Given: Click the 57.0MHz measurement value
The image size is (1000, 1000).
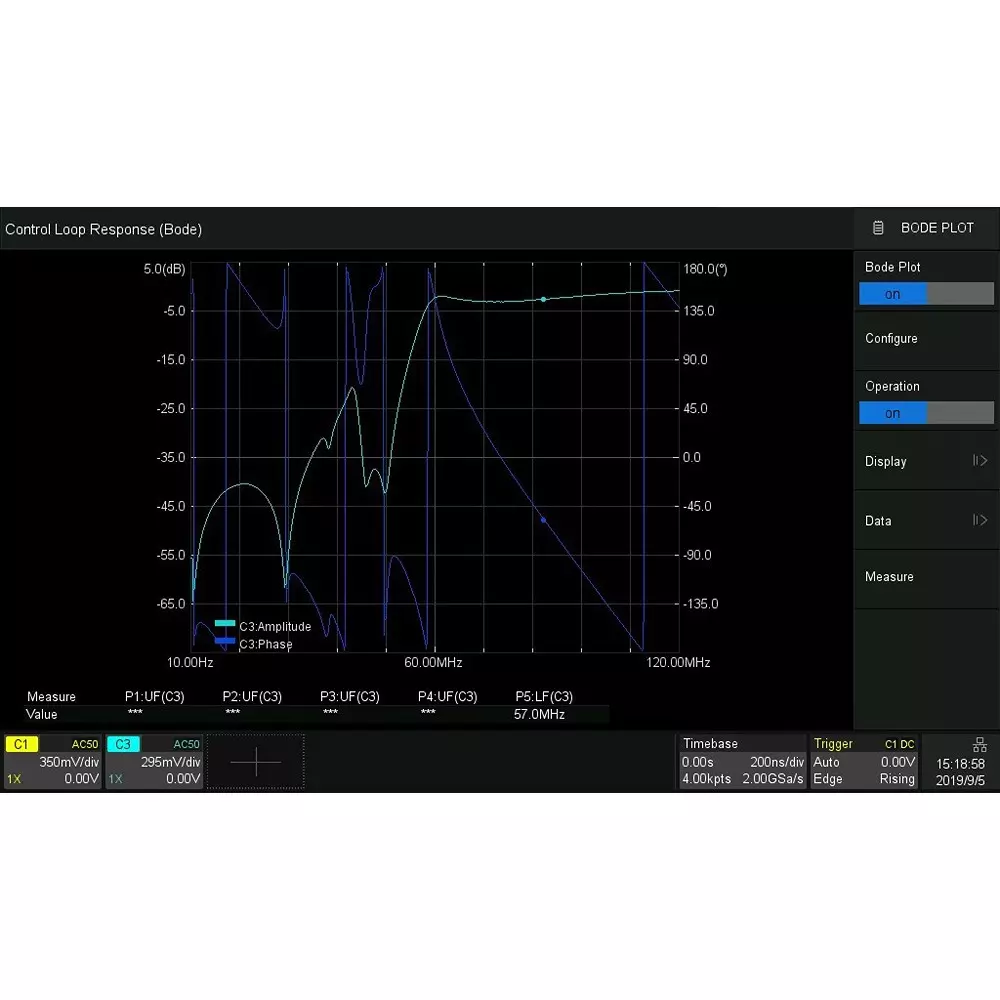Looking at the screenshot, I should click(x=540, y=714).
